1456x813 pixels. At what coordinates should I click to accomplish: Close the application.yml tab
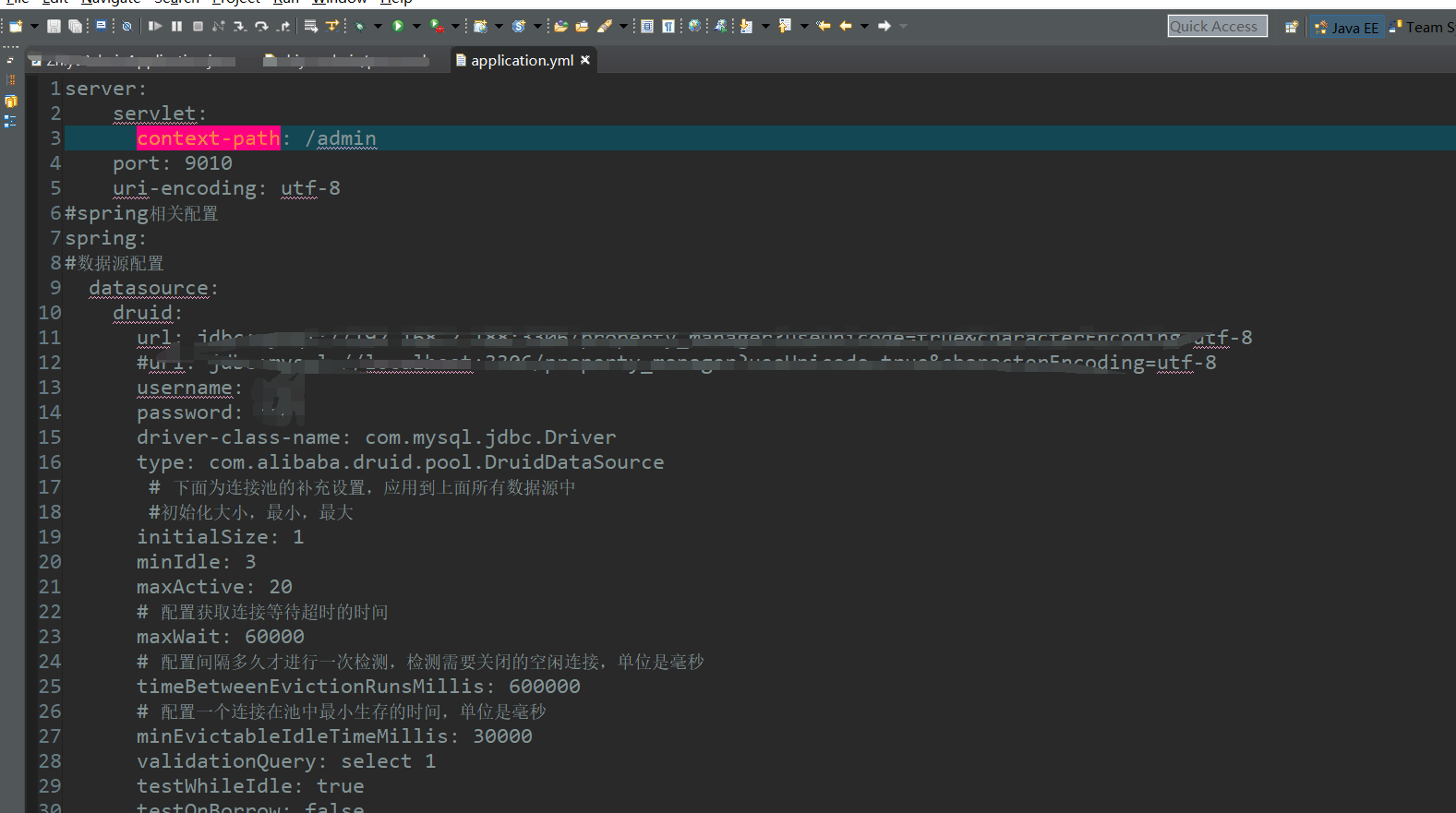click(x=585, y=60)
